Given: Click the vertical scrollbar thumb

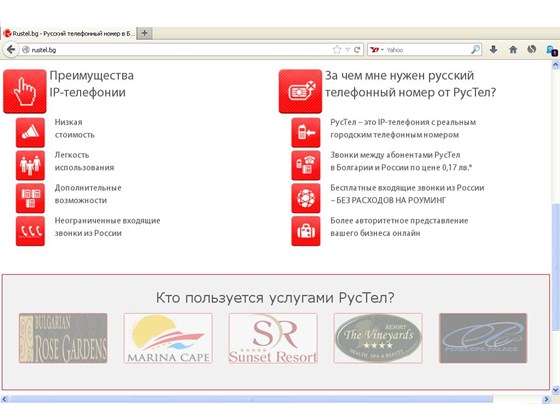Looking at the screenshot, I should click(555, 267).
